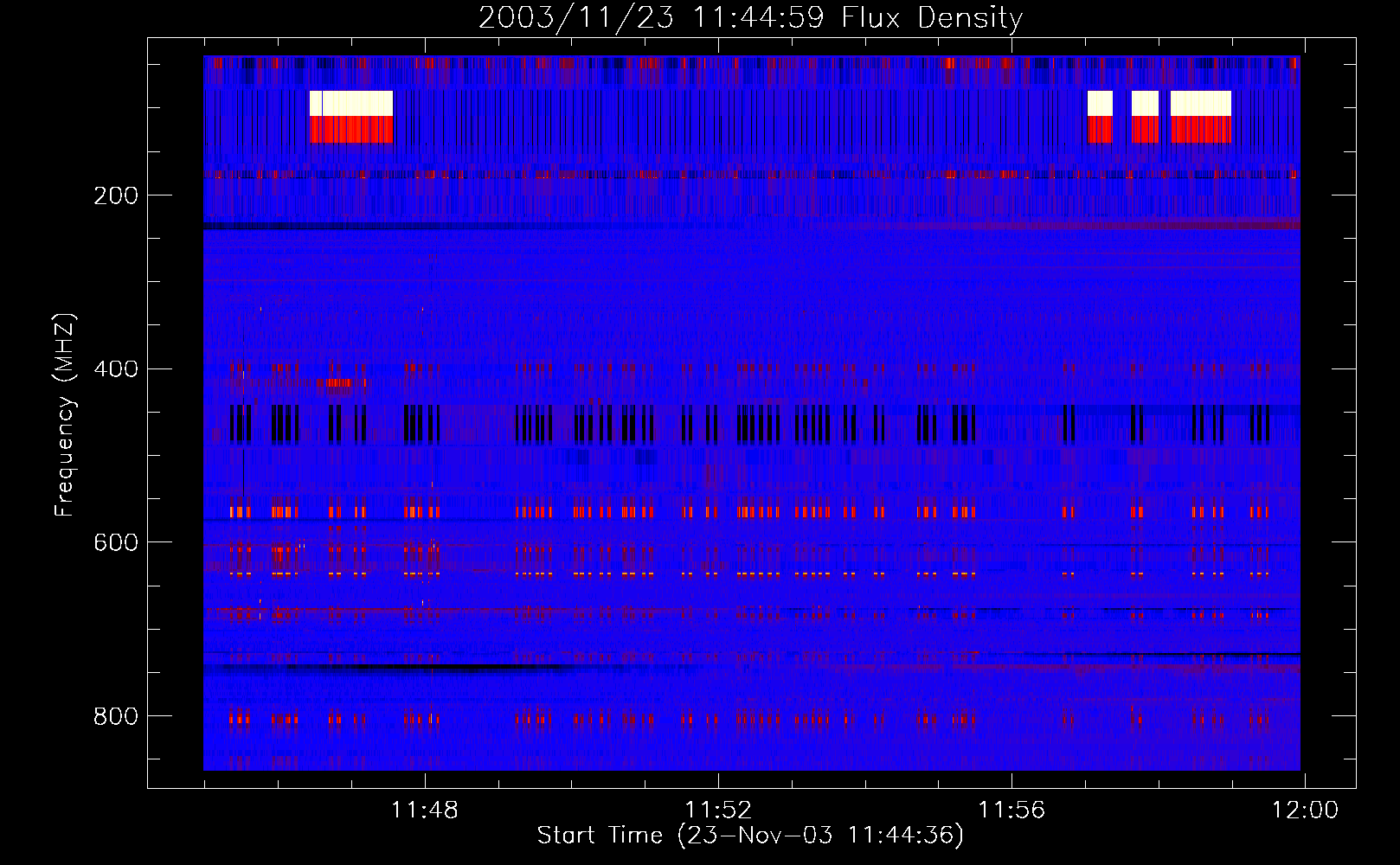
Task: Select the 400 frequency tick label
Action: pyautogui.click(x=116, y=369)
